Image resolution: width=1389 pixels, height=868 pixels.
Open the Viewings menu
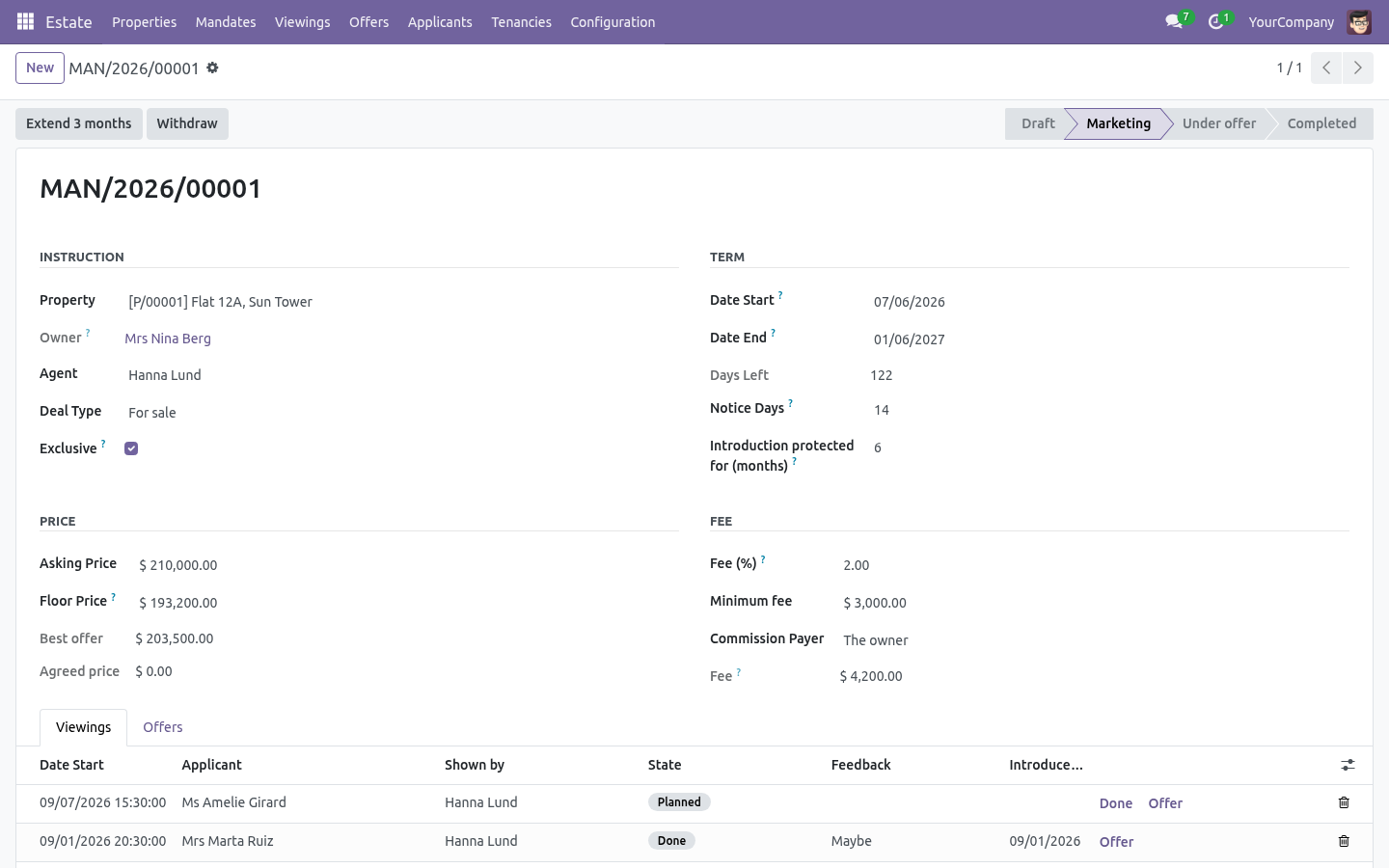(x=302, y=21)
